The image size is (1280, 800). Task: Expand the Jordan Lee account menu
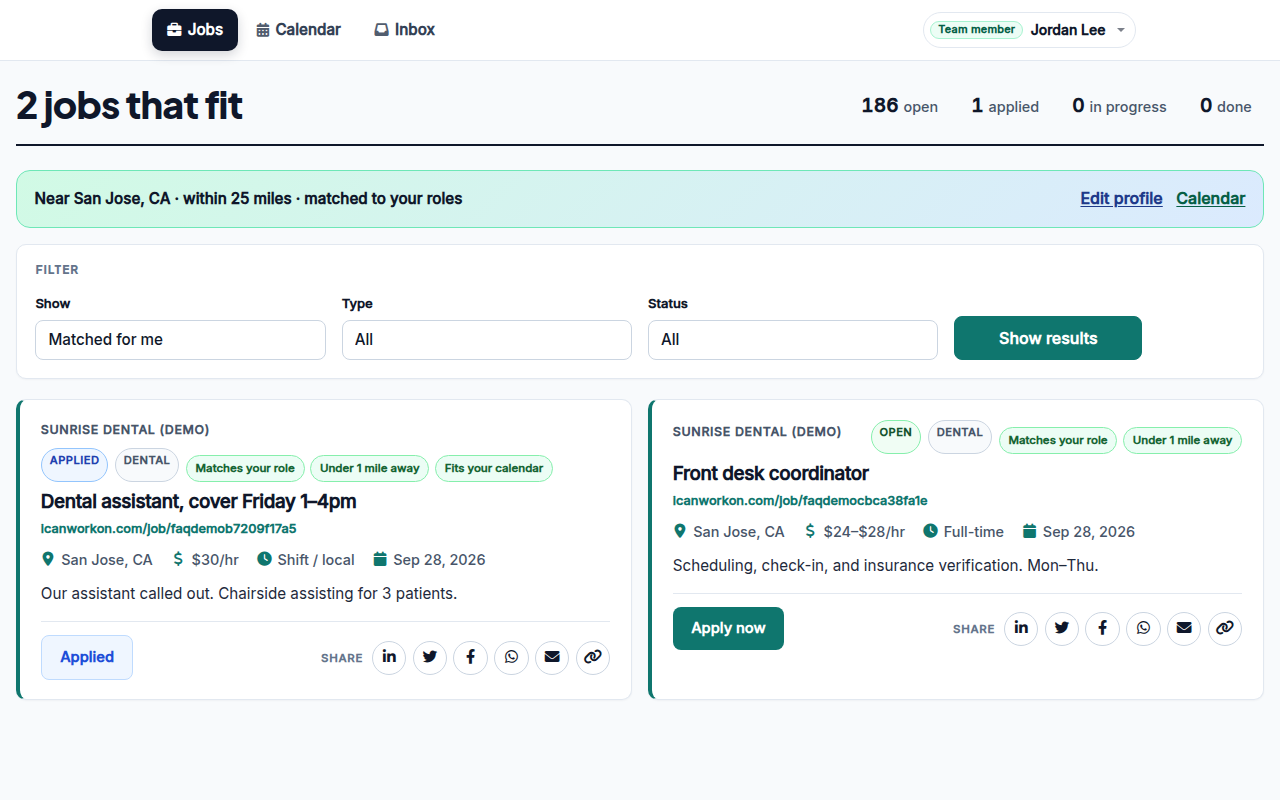1029,30
